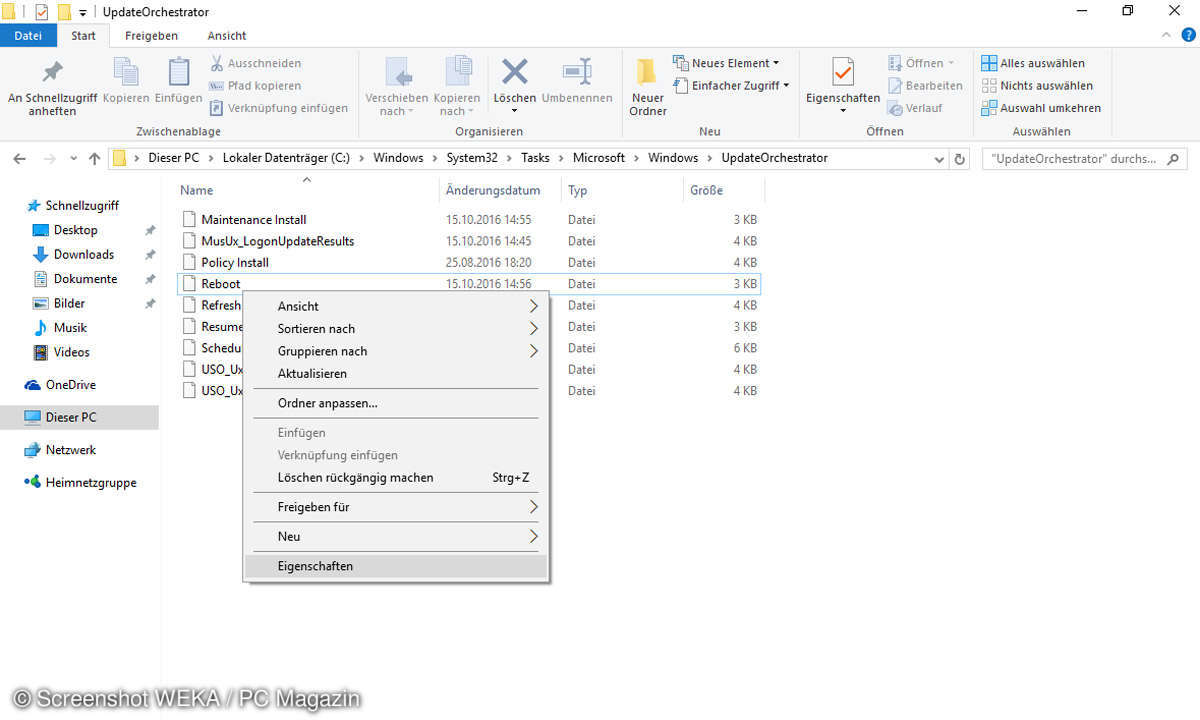Open the Datei tab
This screenshot has width=1200, height=720.
pos(28,35)
